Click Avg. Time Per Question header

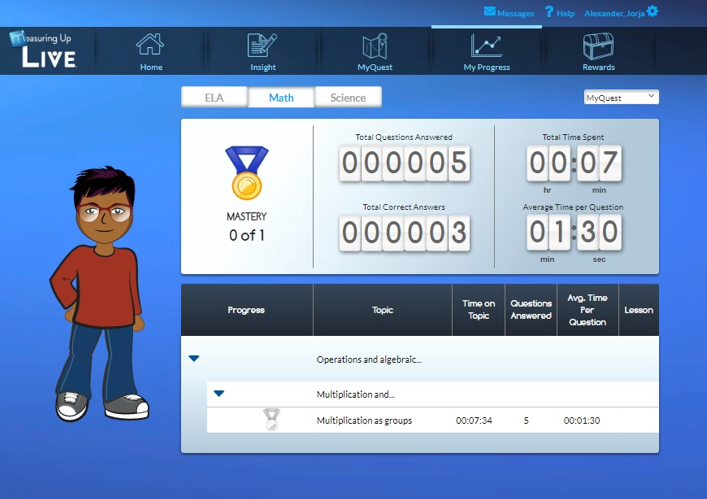click(x=588, y=310)
